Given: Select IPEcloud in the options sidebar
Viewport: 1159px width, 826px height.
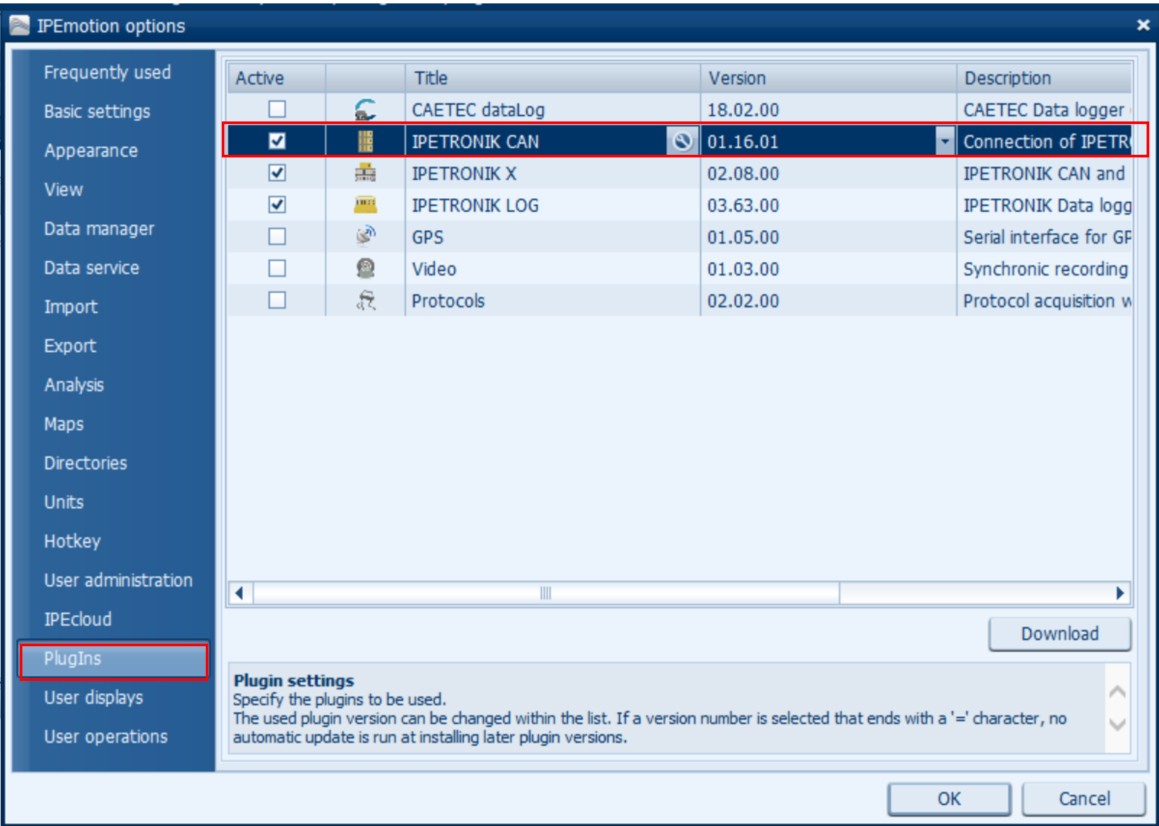Looking at the screenshot, I should pyautogui.click(x=78, y=620).
